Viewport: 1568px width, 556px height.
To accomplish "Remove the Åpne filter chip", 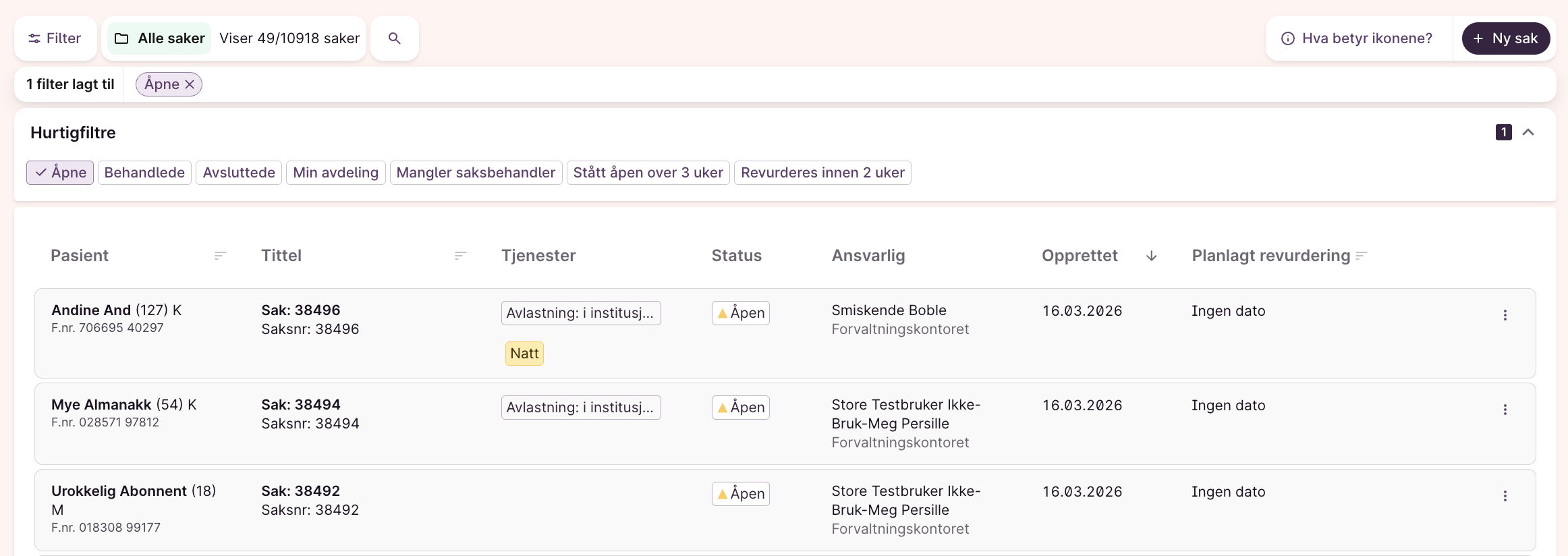I will click(190, 84).
